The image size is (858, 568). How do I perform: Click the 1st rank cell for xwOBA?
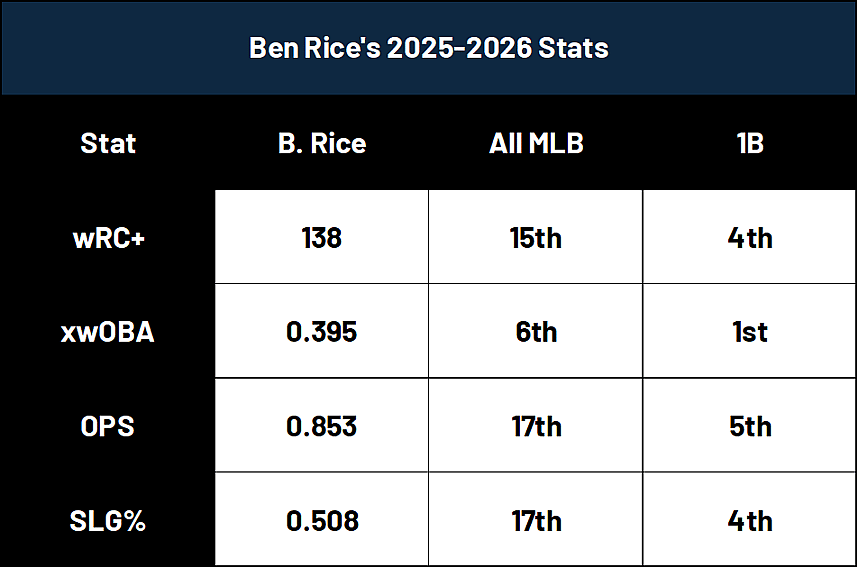[750, 332]
